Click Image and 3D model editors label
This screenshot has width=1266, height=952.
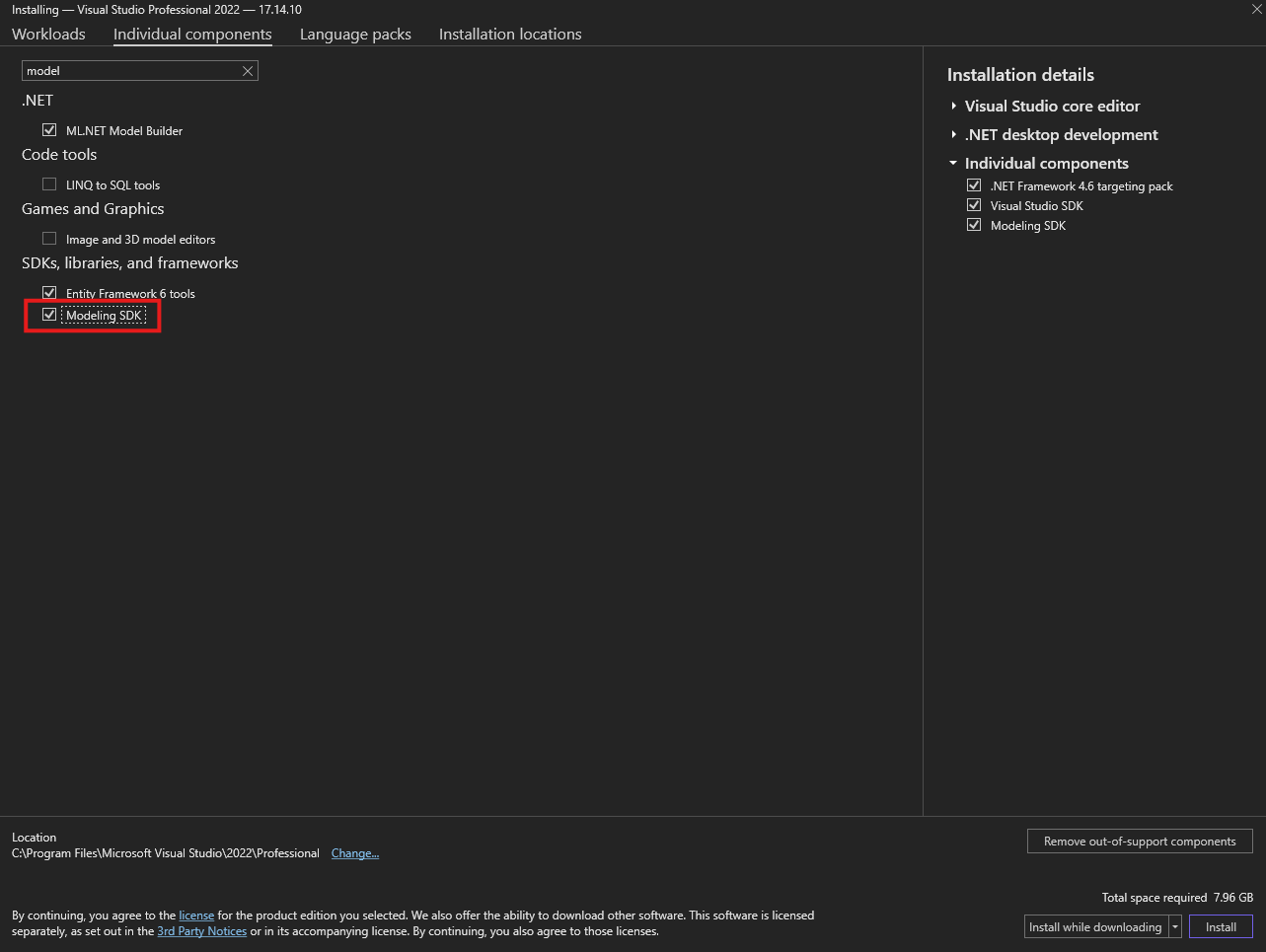[x=140, y=239]
